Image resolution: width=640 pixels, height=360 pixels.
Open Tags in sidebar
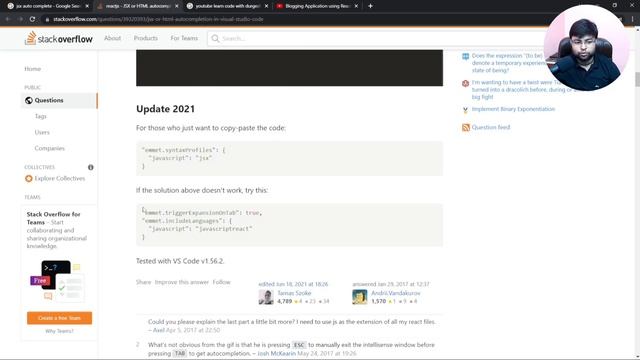(x=40, y=116)
